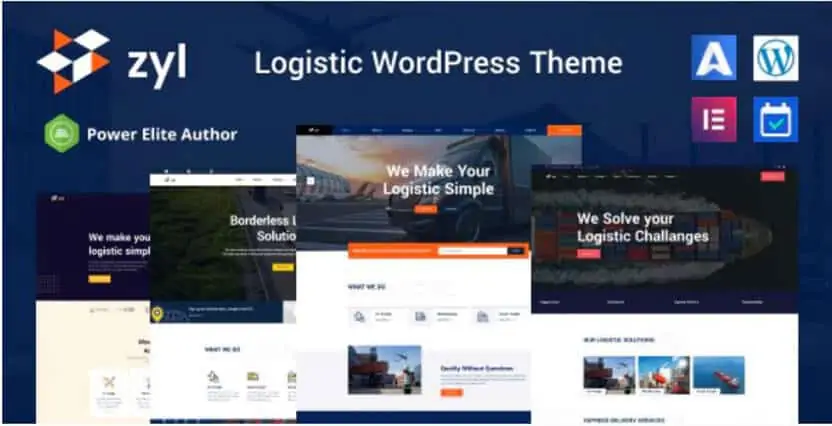The height and width of the screenshot is (426, 832).
Task: Click yellow button in the dark purple demo
Action: click(x=100, y=279)
